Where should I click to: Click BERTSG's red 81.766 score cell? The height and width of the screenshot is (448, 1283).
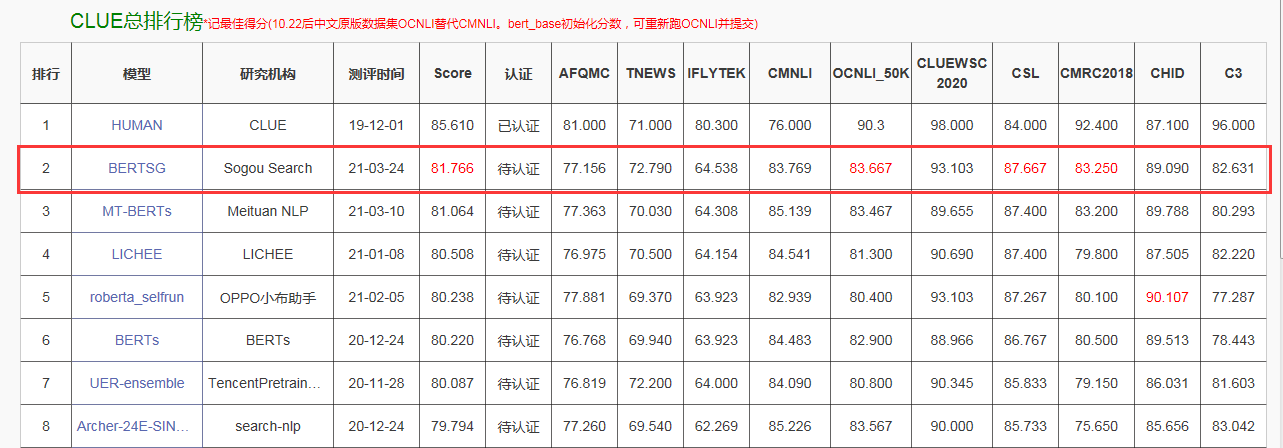point(452,168)
